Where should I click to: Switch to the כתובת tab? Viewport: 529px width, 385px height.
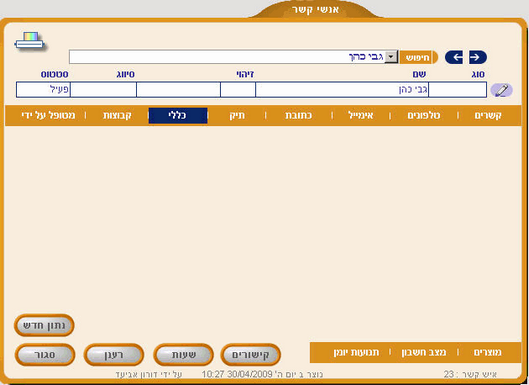(x=299, y=115)
